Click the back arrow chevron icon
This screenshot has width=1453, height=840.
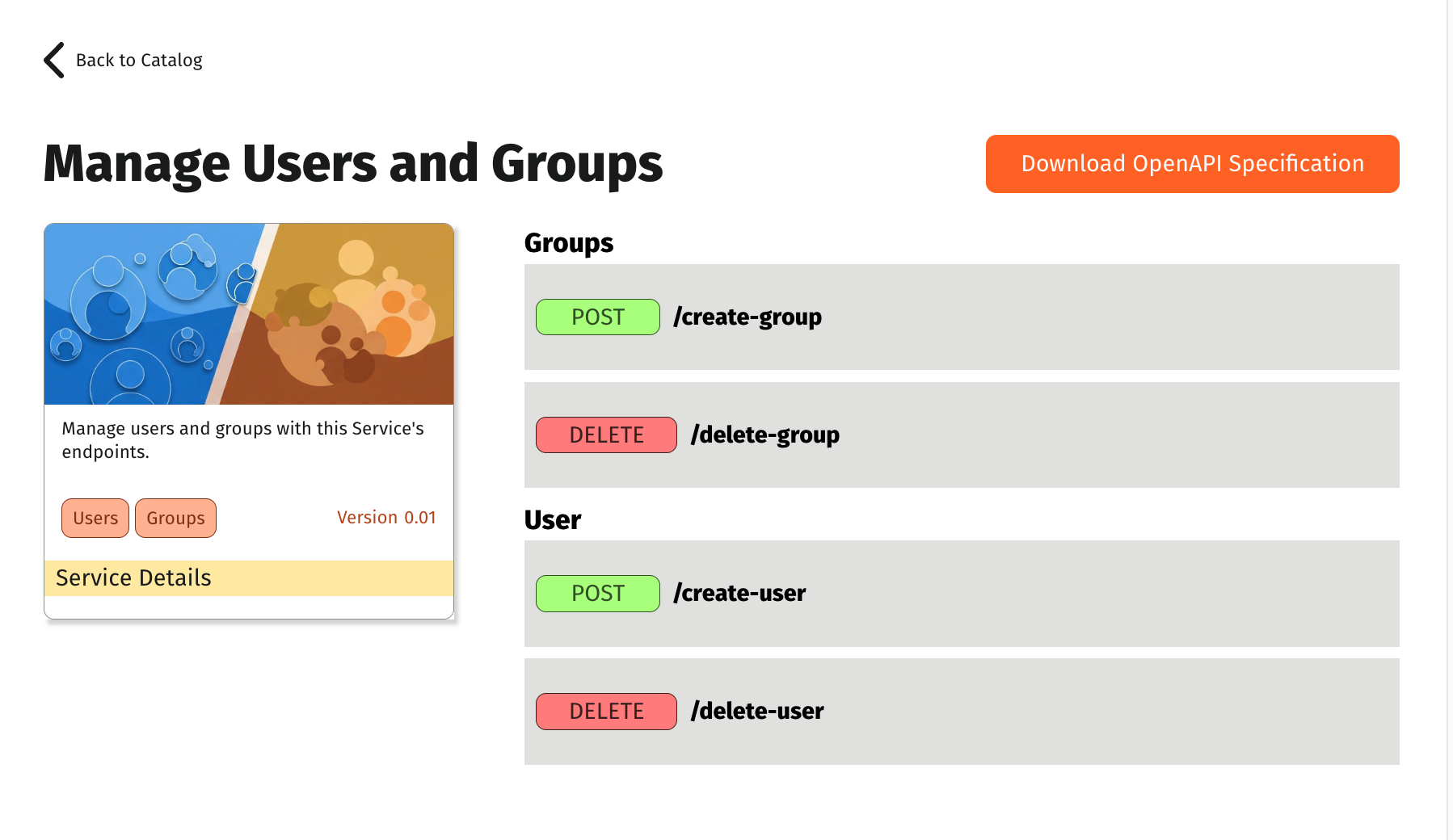53,60
